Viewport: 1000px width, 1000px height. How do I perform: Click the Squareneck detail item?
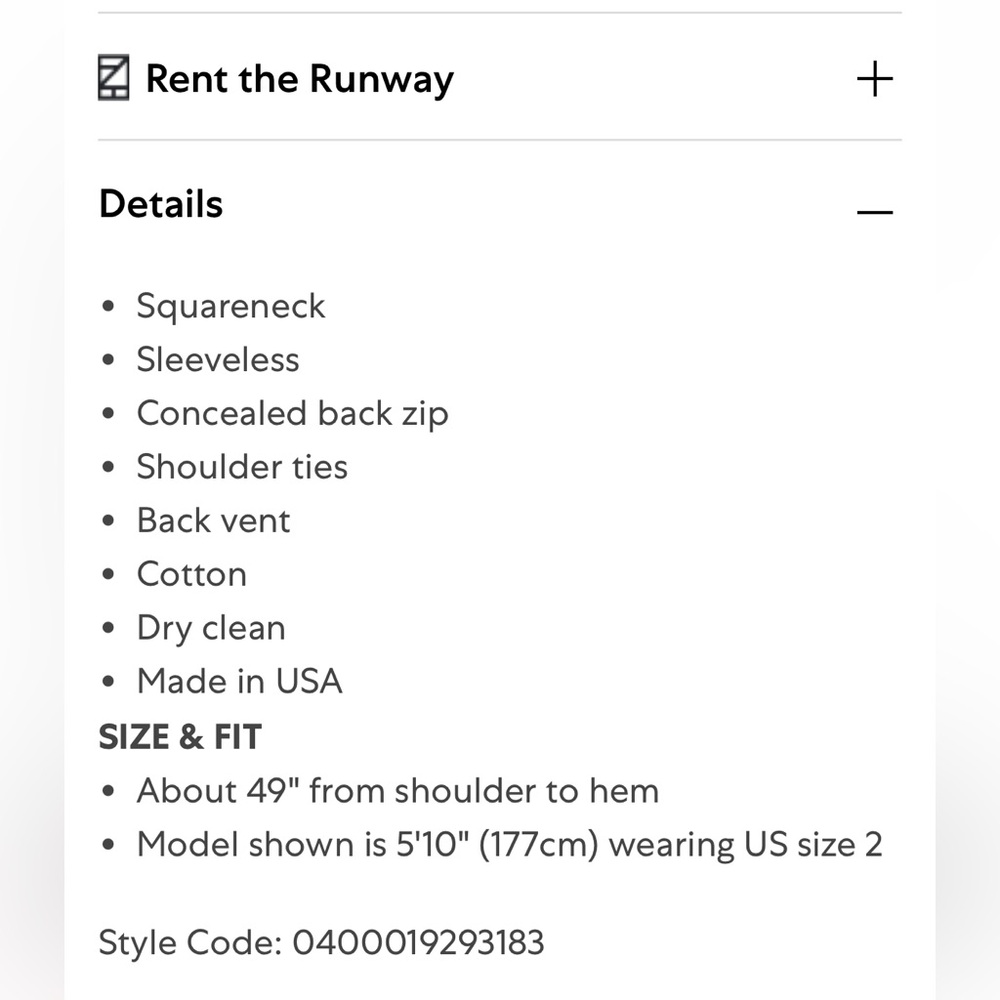(x=231, y=306)
